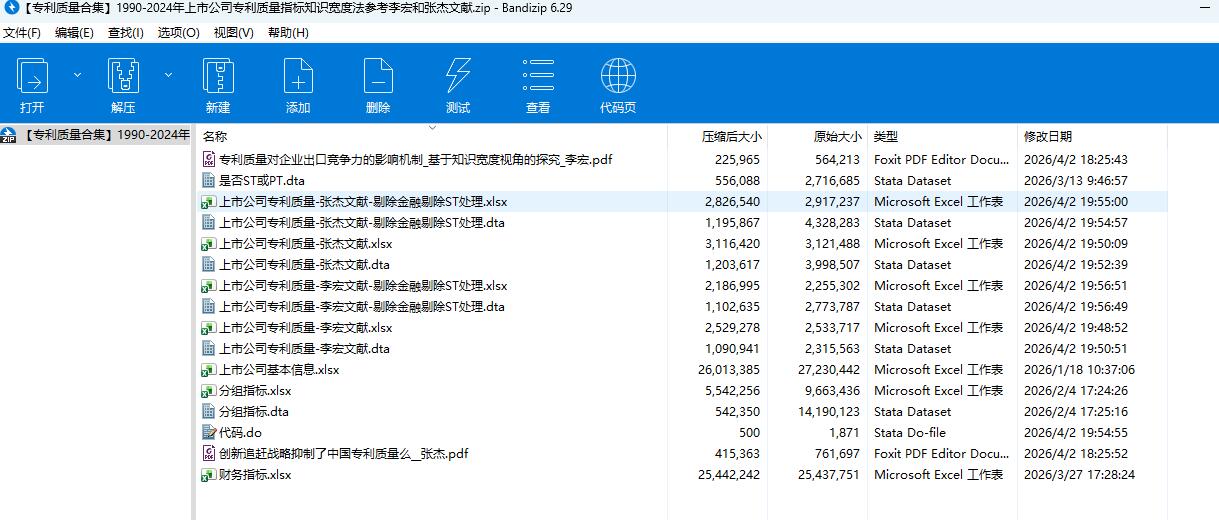Open the 文件(F) menu
Image resolution: width=1219 pixels, height=520 pixels.
pyautogui.click(x=22, y=32)
